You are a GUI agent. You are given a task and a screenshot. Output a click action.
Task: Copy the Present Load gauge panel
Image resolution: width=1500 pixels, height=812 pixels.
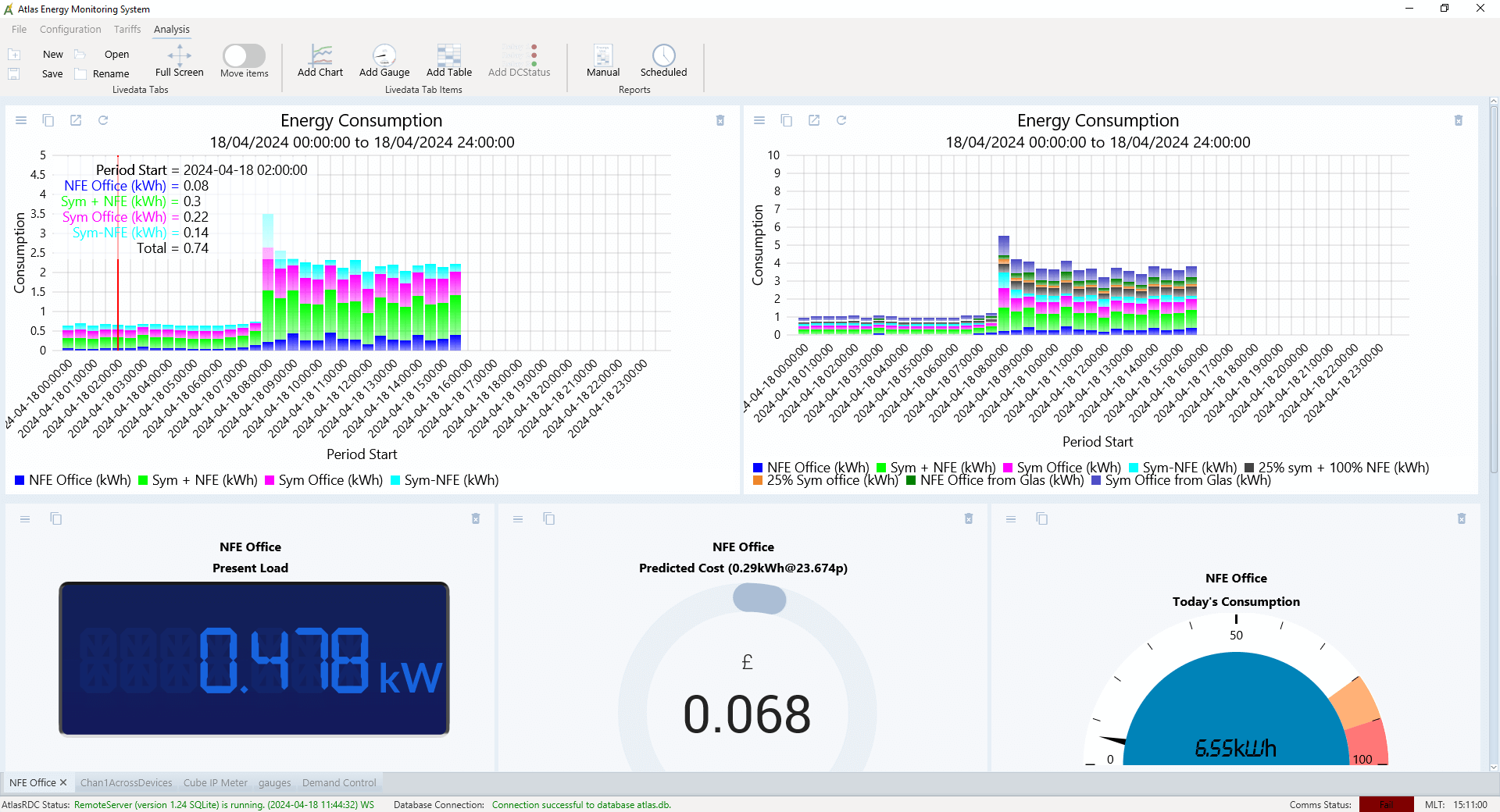click(x=56, y=519)
